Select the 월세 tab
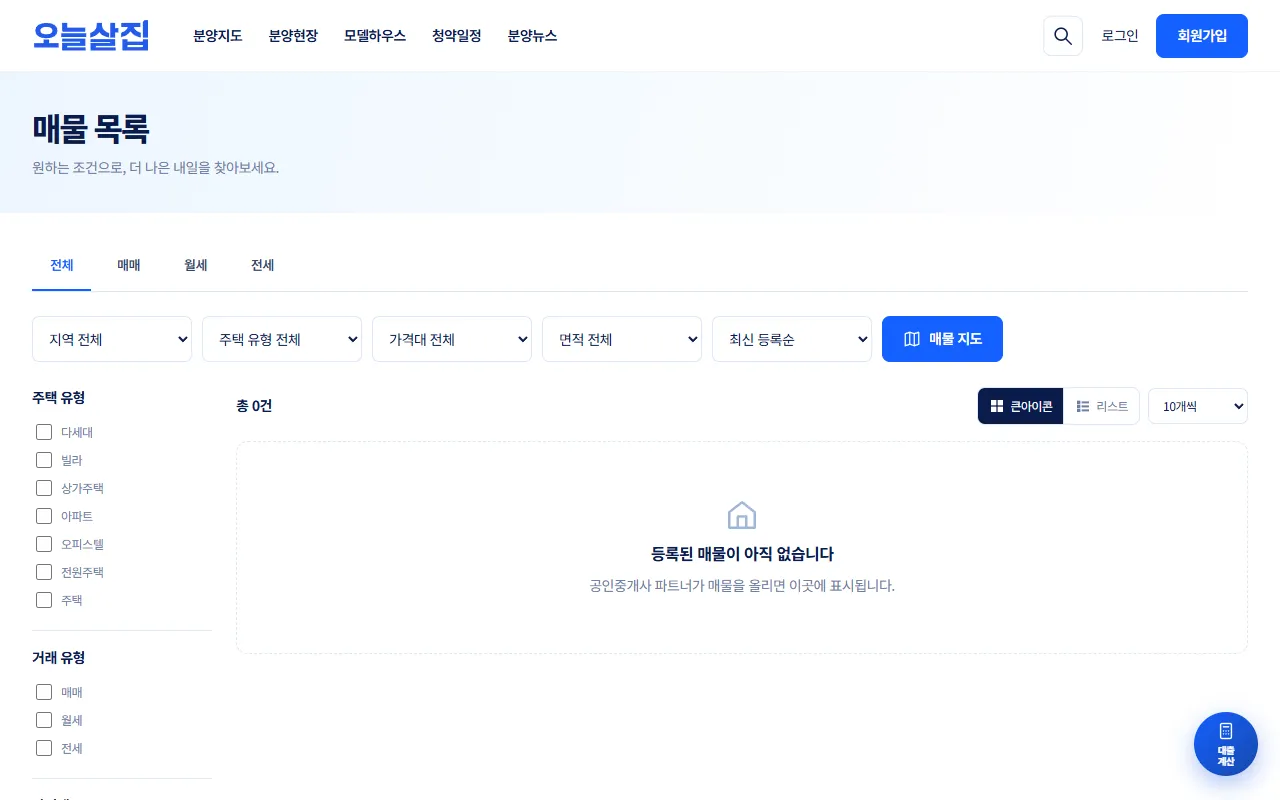Screen dimensions: 1280x800 [x=196, y=265]
